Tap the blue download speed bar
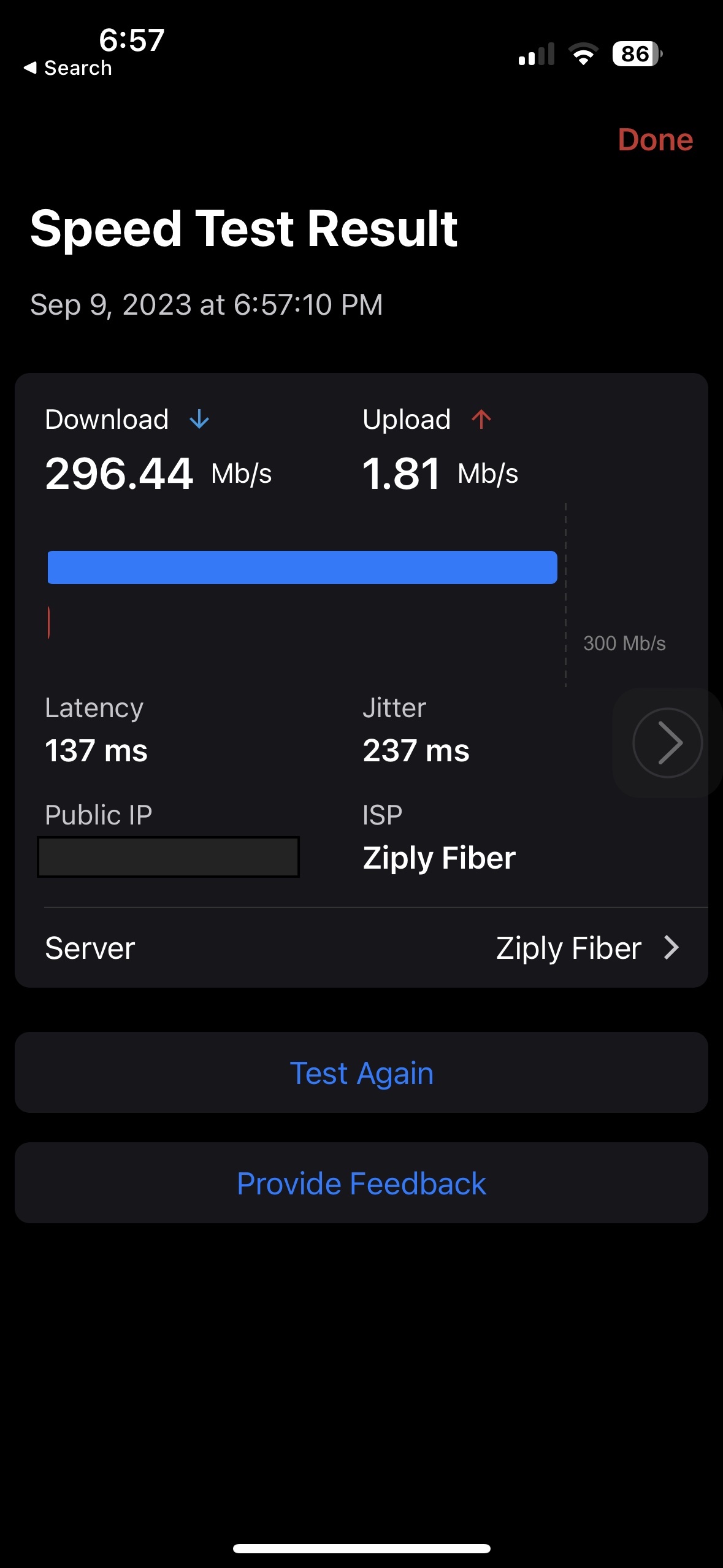 tap(302, 567)
